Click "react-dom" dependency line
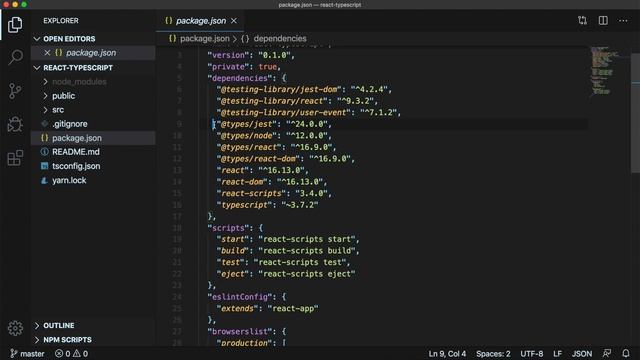640x360 pixels. 272,182
